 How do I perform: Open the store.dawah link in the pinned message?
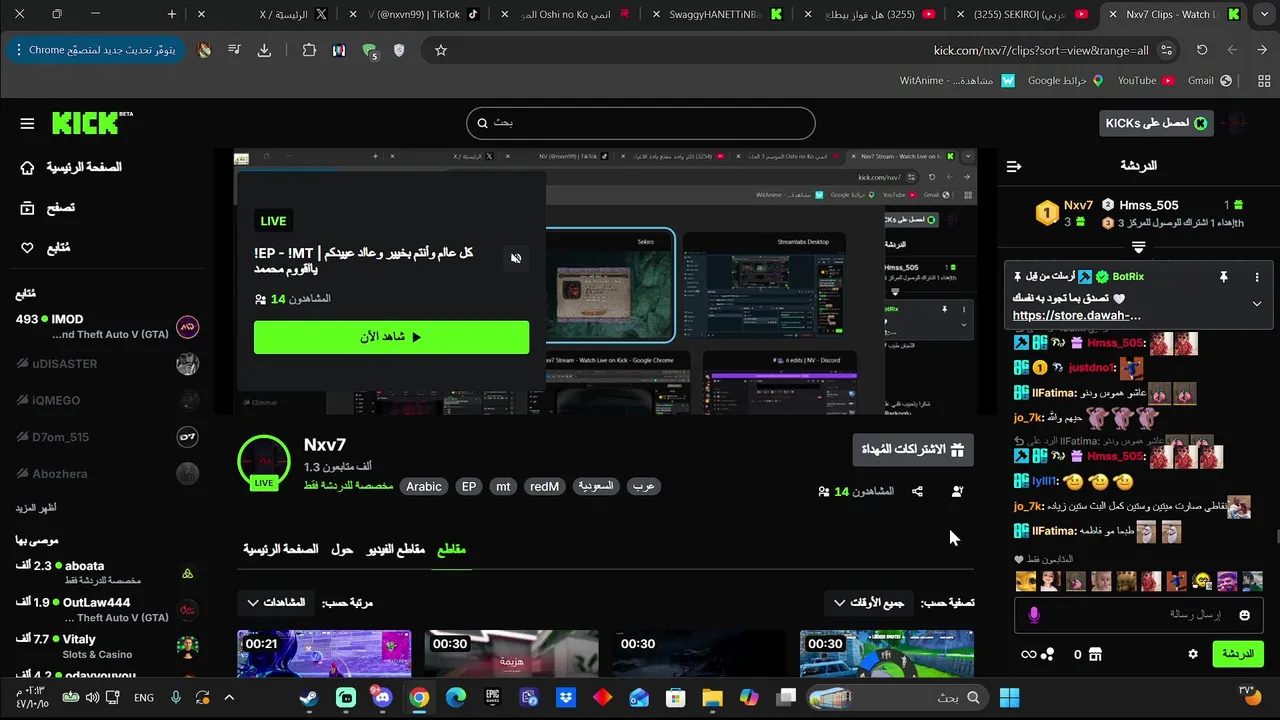[x=1077, y=315]
